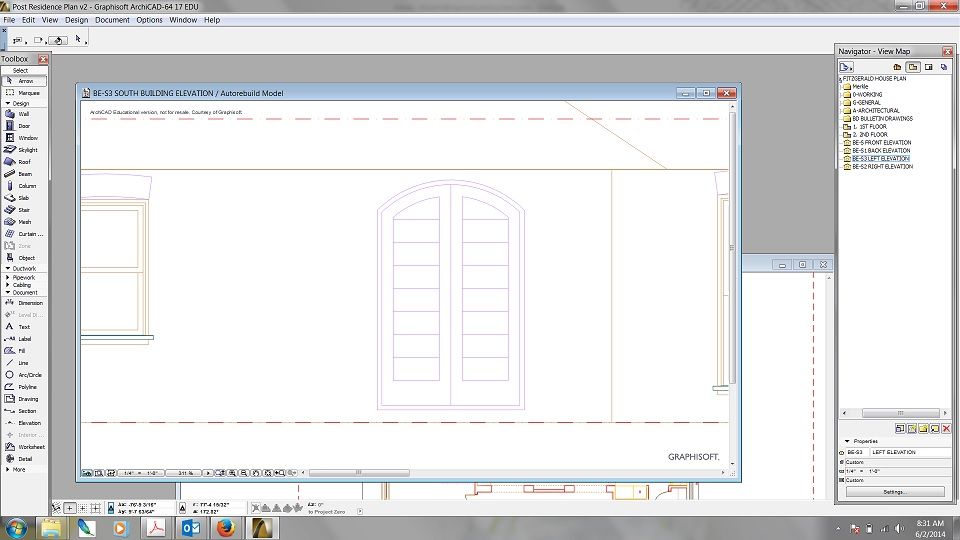Open the File menu
Image resolution: width=960 pixels, height=540 pixels.
pyautogui.click(x=9, y=20)
